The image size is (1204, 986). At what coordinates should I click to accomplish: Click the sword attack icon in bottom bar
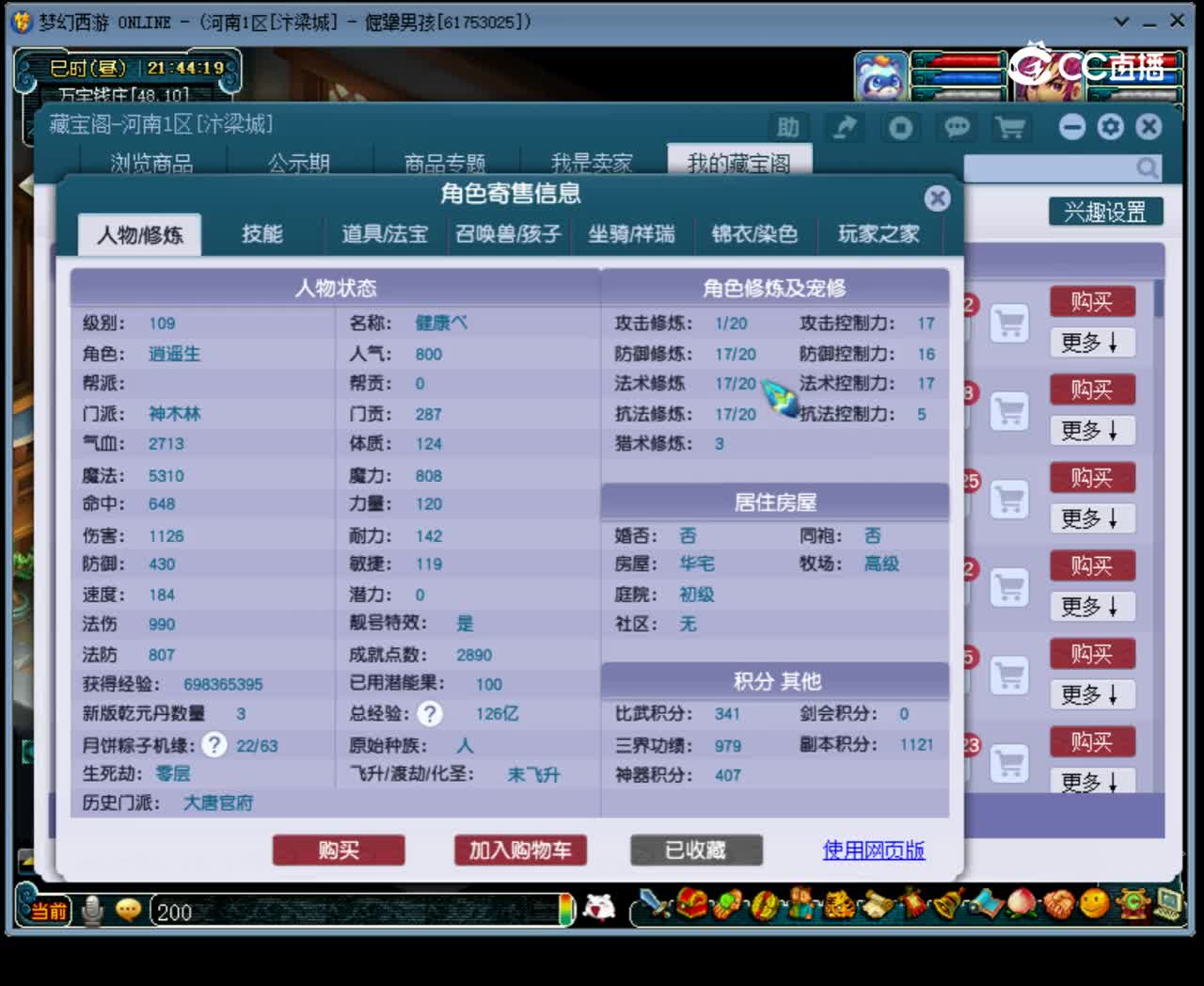tap(654, 905)
